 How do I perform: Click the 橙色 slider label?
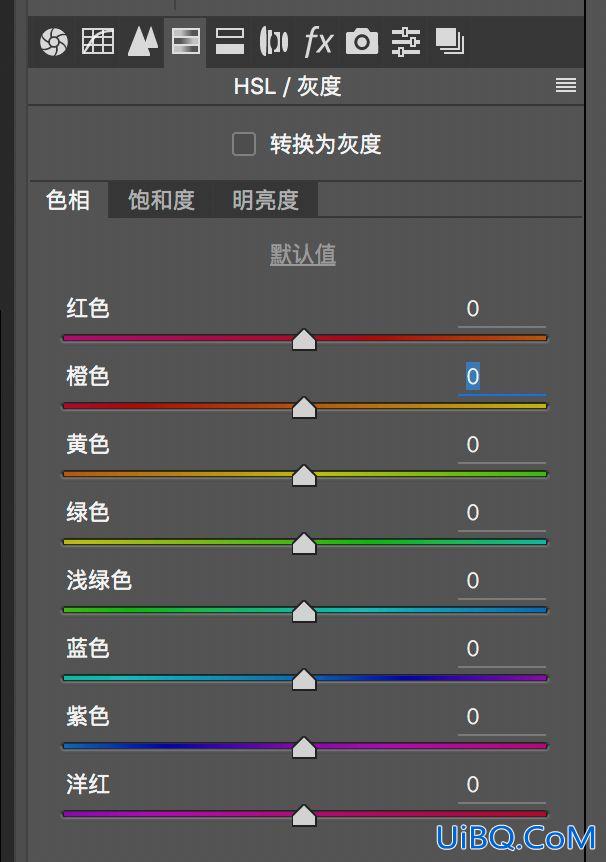click(x=88, y=377)
